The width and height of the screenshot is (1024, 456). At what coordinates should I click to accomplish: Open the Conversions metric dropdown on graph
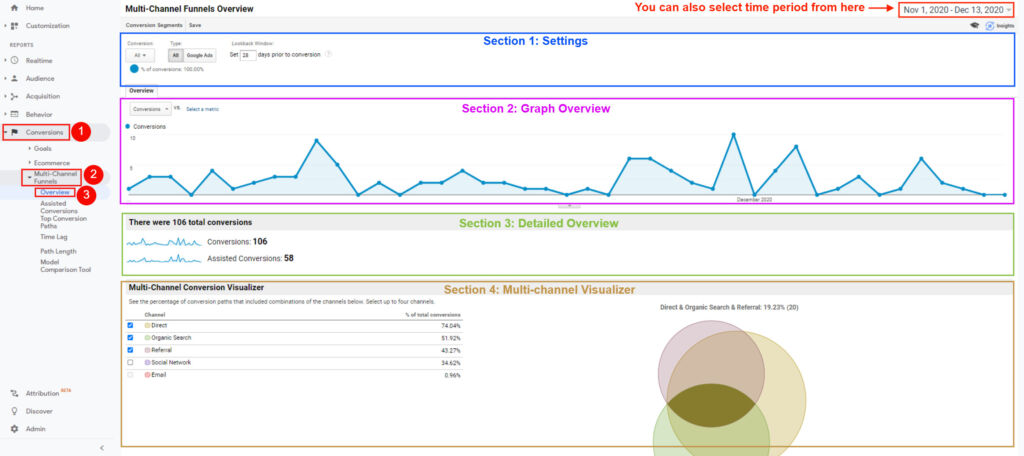(150, 109)
